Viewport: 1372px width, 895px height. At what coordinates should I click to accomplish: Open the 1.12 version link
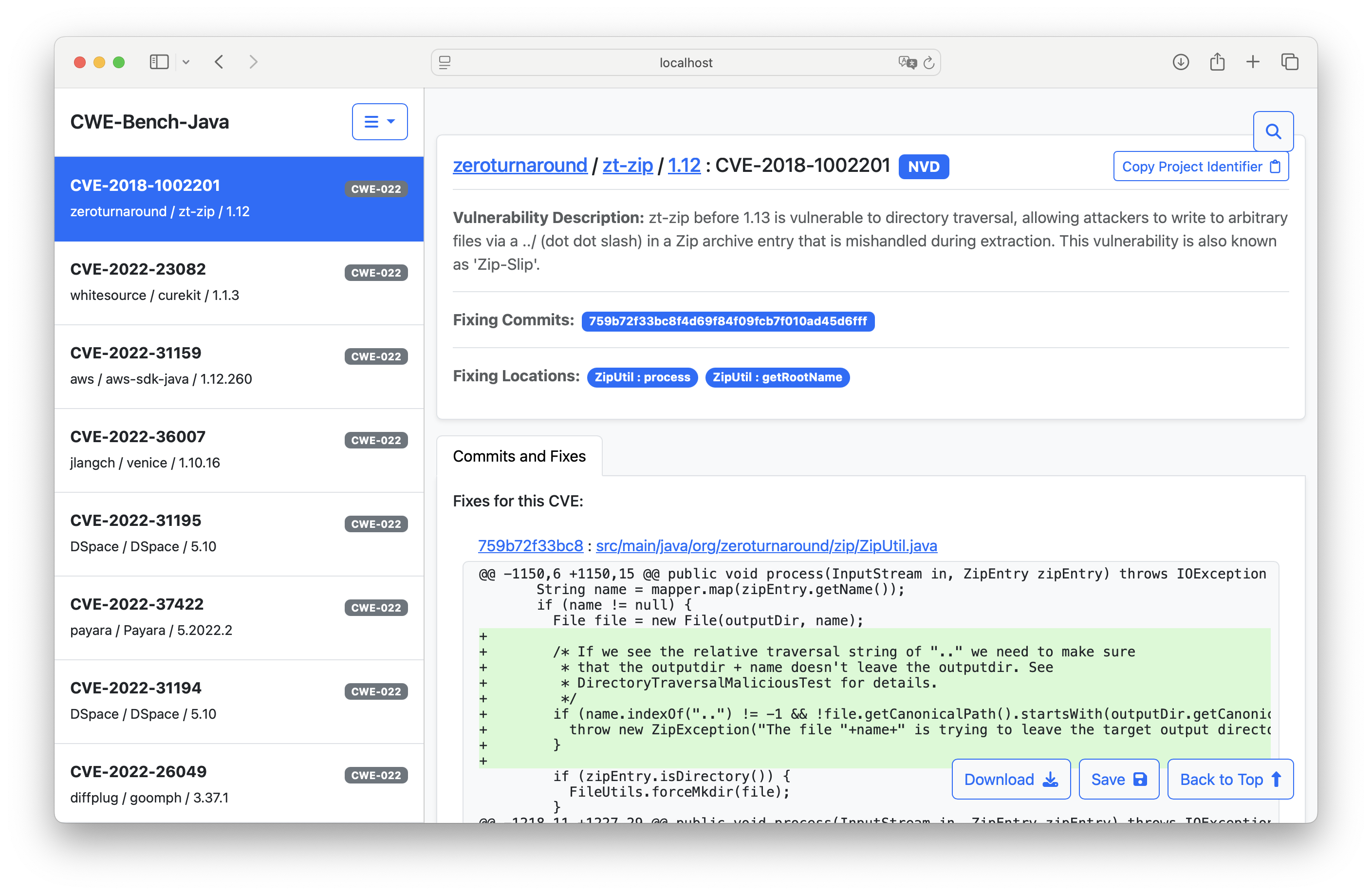pyautogui.click(x=684, y=166)
